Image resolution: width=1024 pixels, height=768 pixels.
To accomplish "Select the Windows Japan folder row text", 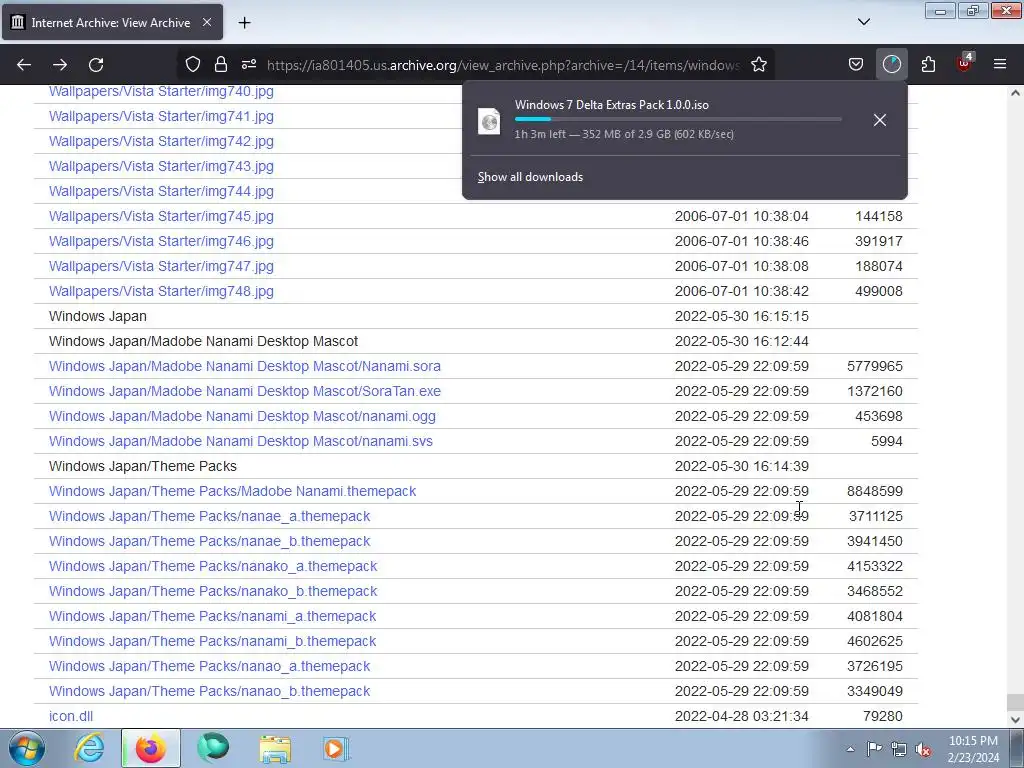I will click(x=97, y=316).
